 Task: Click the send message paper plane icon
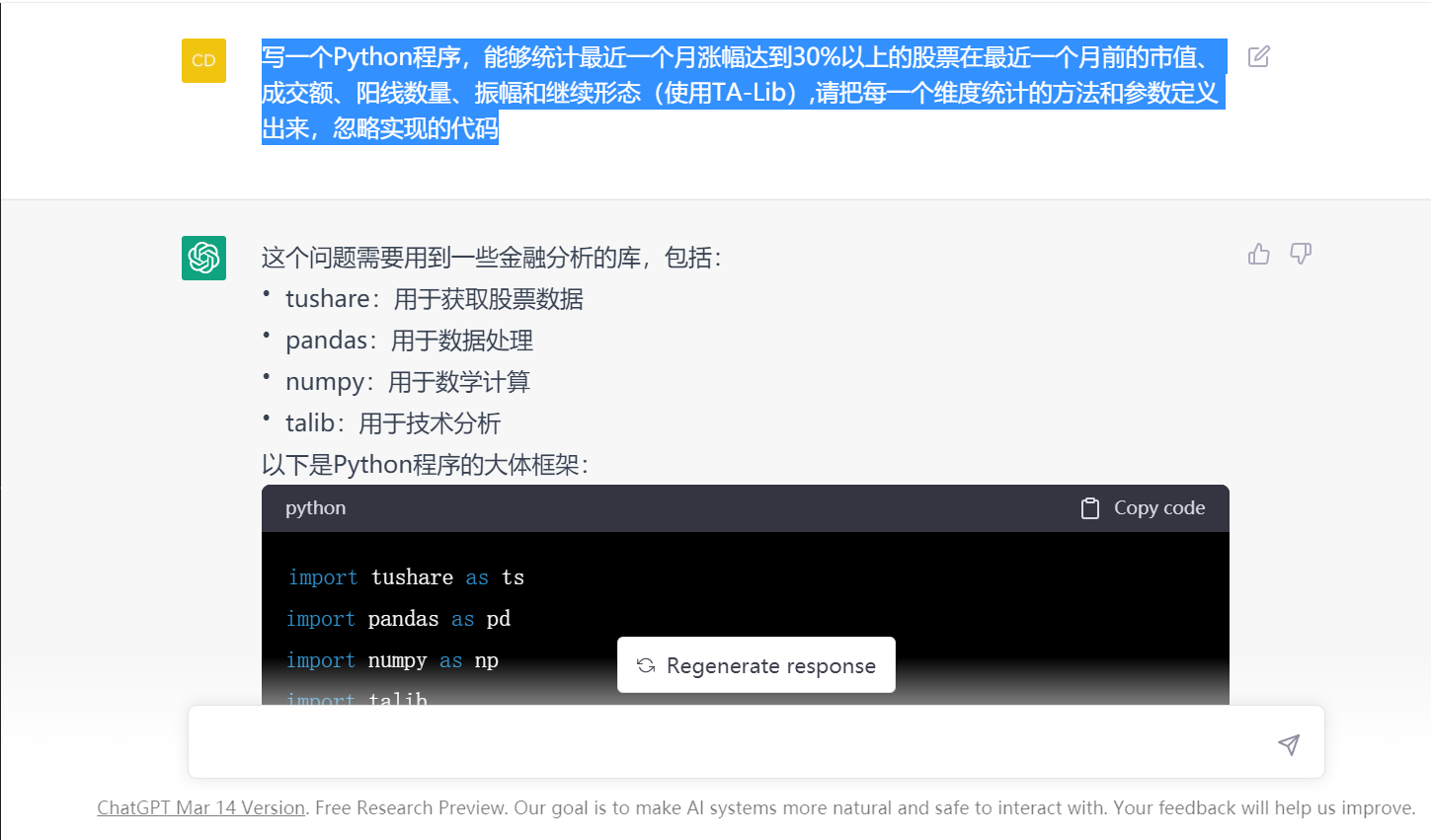click(x=1289, y=744)
